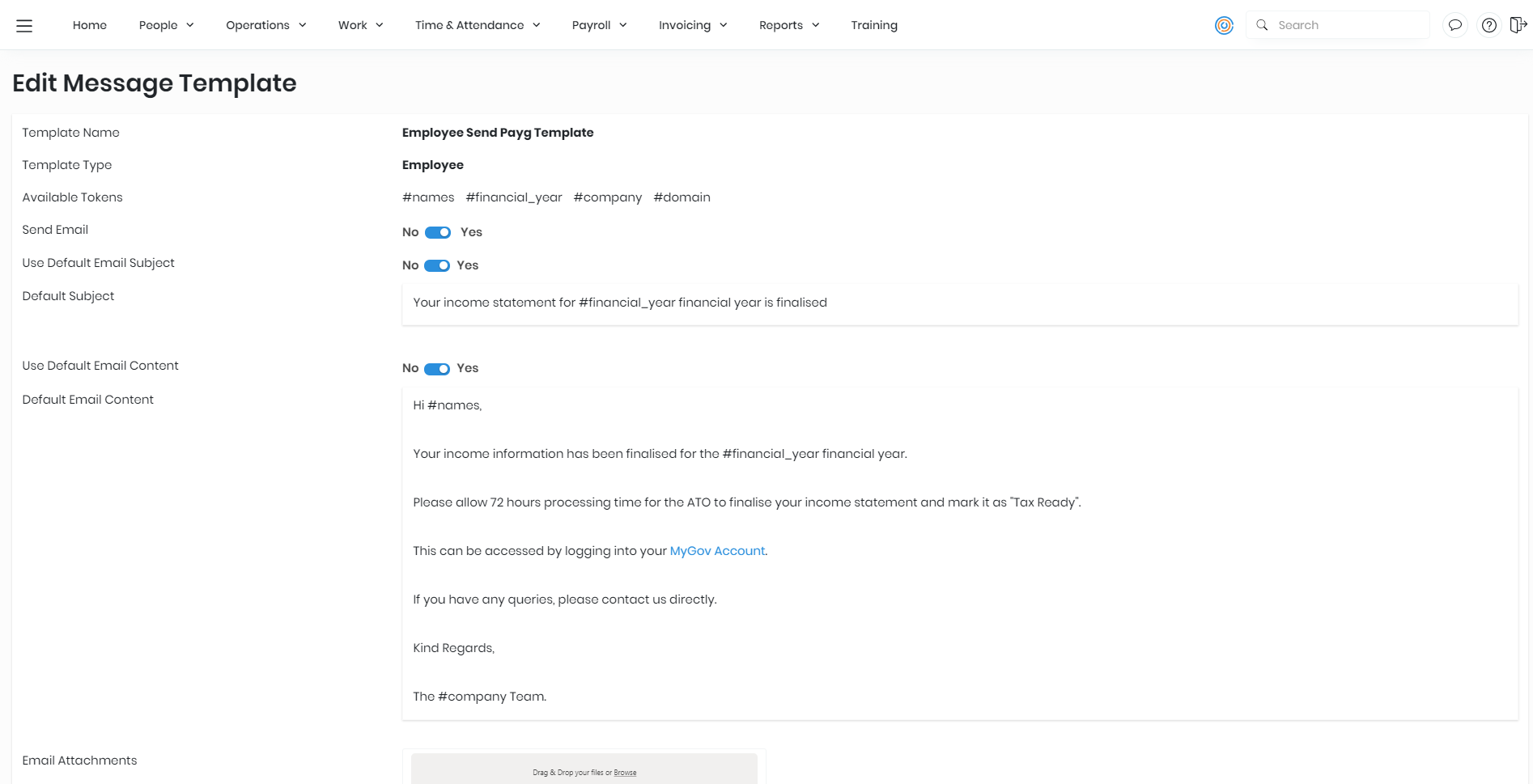Open the chat messages icon
This screenshot has height=784, width=1533.
pos(1454,25)
